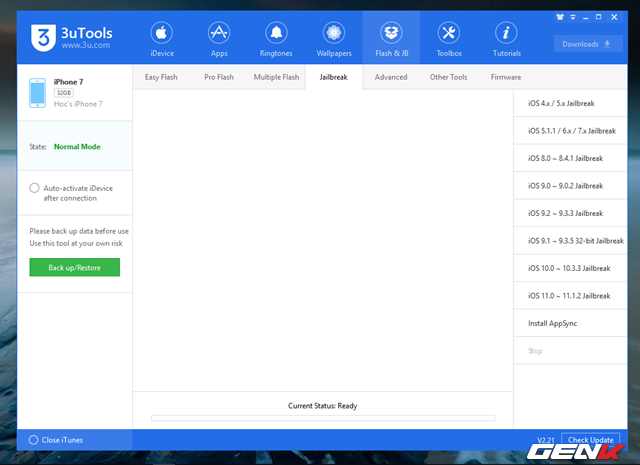
Task: Enable Auto-activate iDevice after connection
Action: point(34,188)
